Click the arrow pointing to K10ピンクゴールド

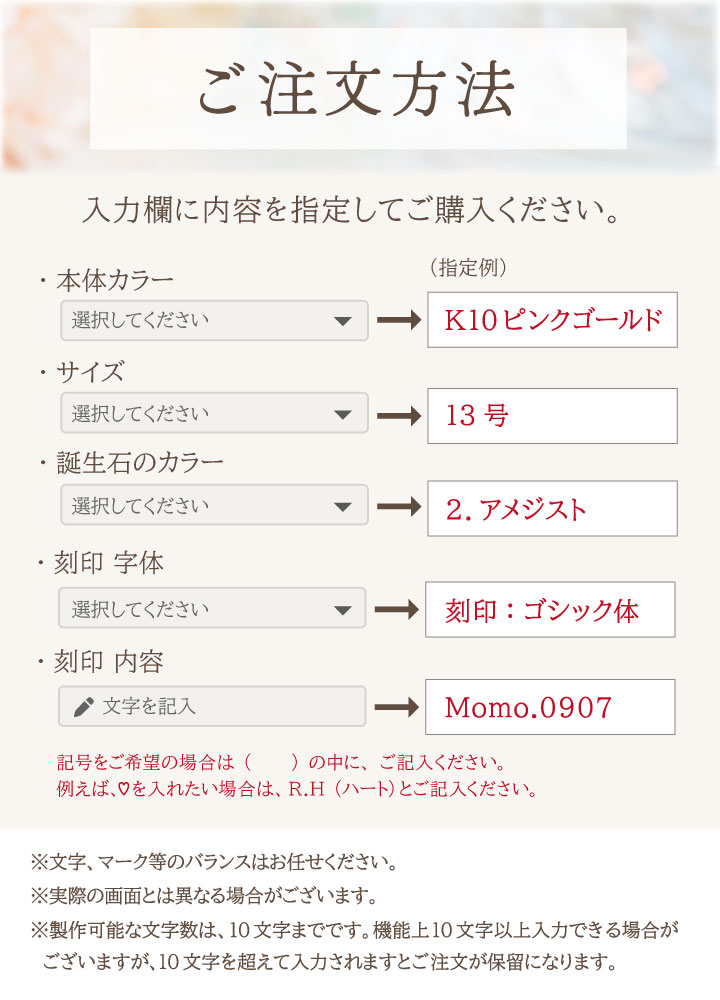pos(397,321)
